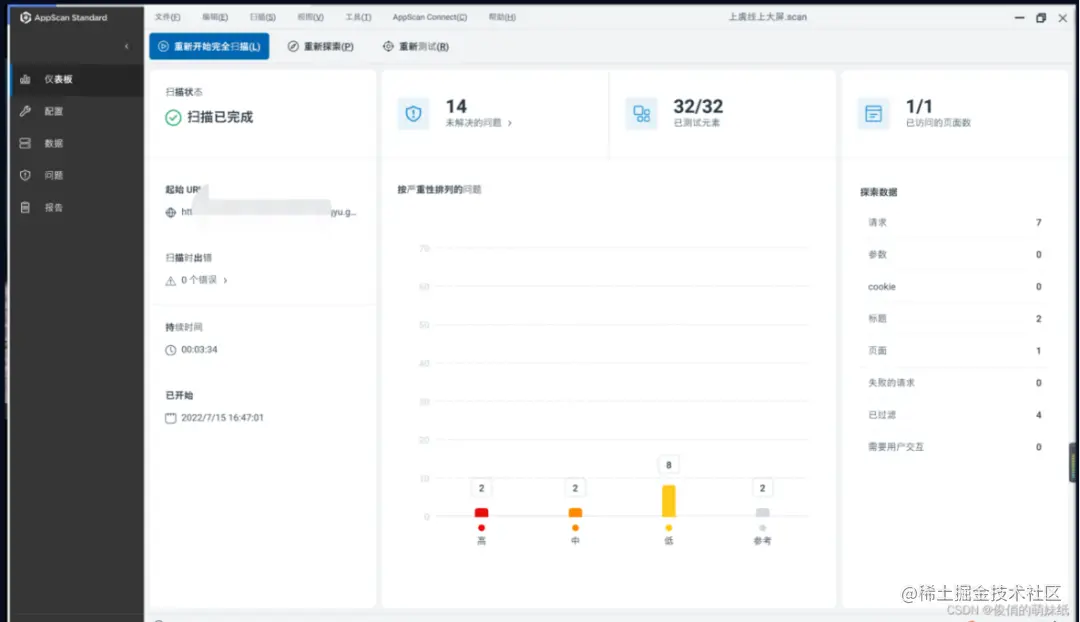Viewport: 1080px width, 622px height.
Task: Click 重新开始完全扫描(L) button
Action: click(x=209, y=46)
